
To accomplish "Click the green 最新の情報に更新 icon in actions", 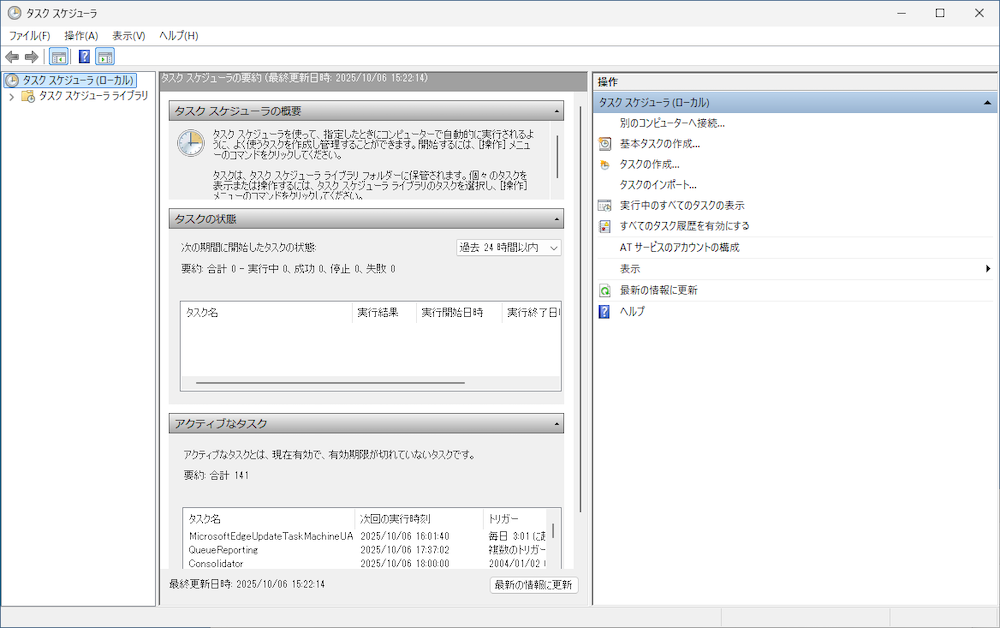I will click(x=604, y=290).
